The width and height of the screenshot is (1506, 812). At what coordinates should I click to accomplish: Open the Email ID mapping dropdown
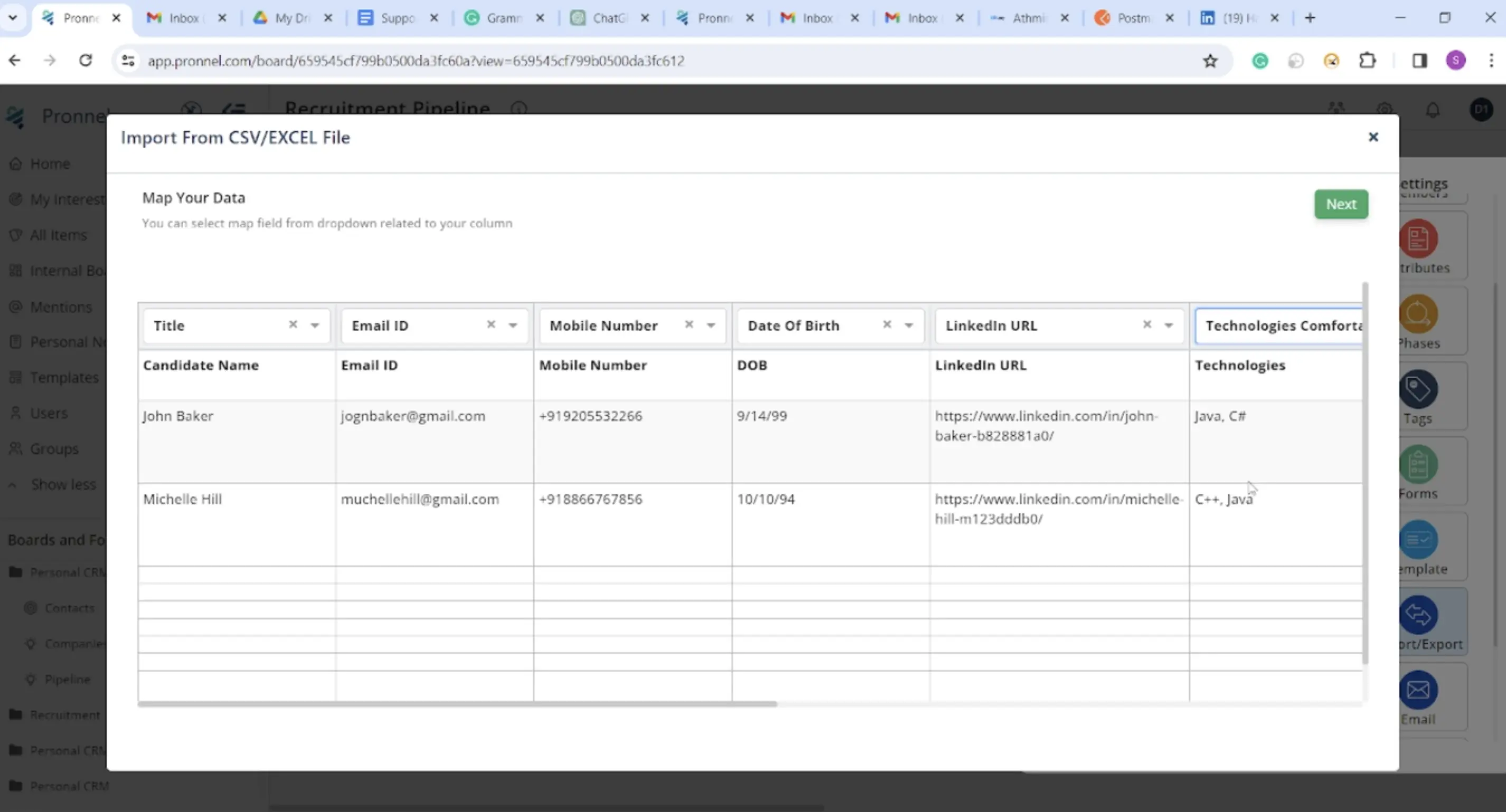(513, 326)
